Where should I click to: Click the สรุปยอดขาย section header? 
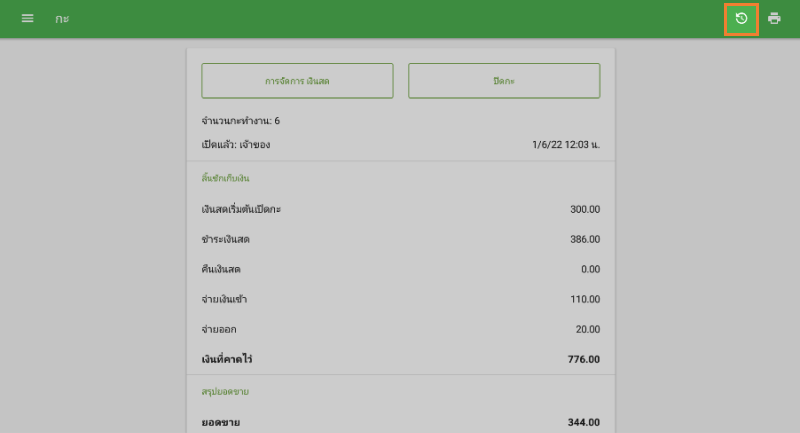click(x=224, y=392)
